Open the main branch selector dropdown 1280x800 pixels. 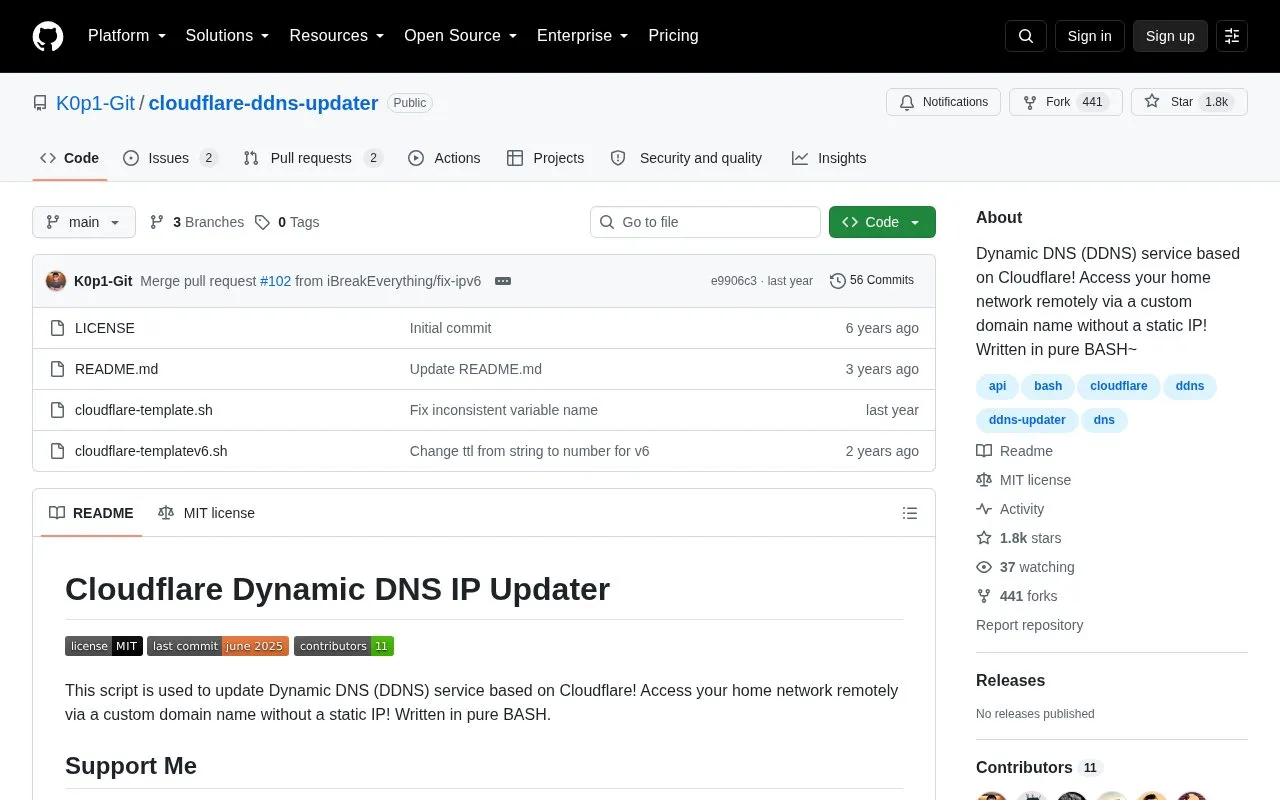pos(84,222)
